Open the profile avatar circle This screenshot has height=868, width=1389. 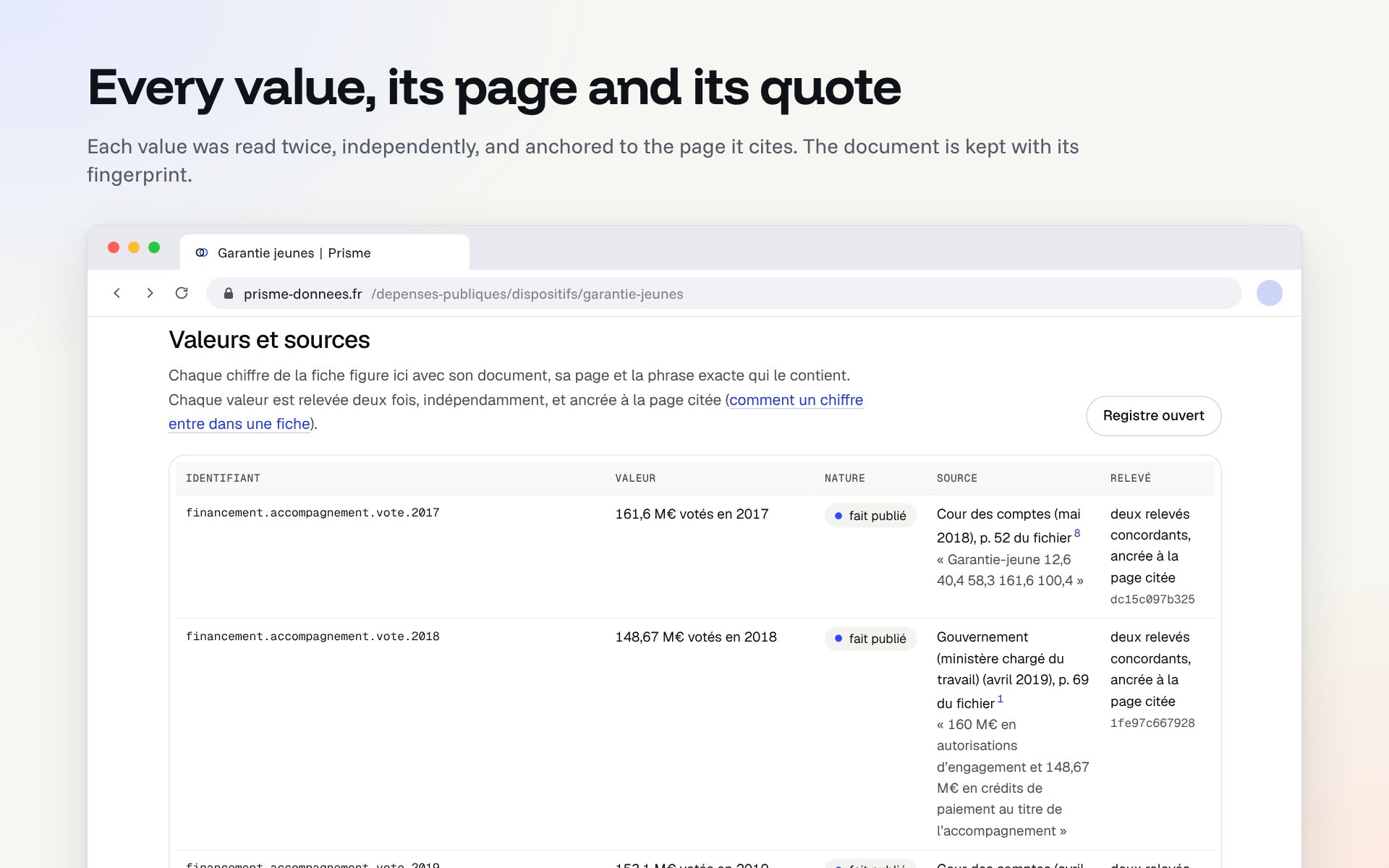(x=1269, y=293)
